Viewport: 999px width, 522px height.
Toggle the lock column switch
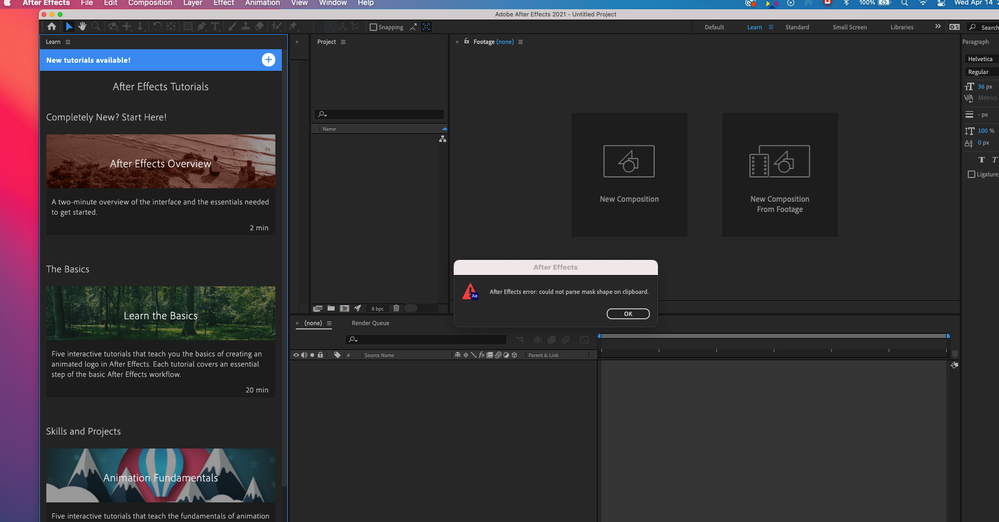coord(320,355)
